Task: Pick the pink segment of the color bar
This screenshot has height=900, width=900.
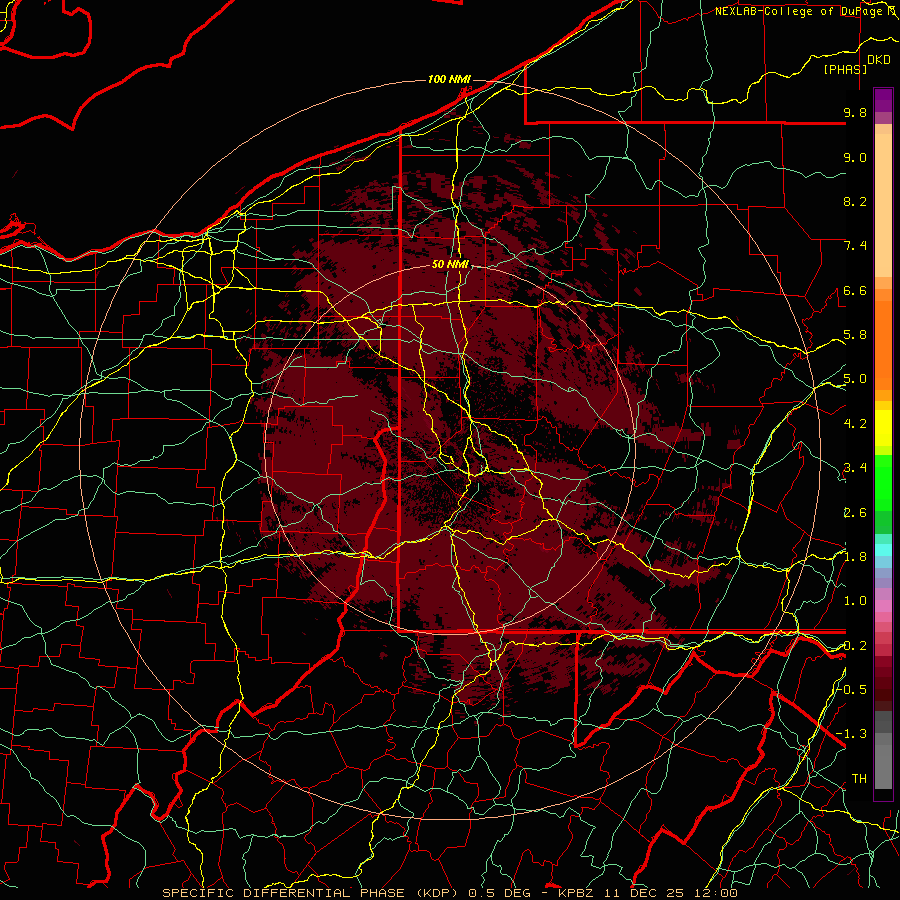Action: 883,606
